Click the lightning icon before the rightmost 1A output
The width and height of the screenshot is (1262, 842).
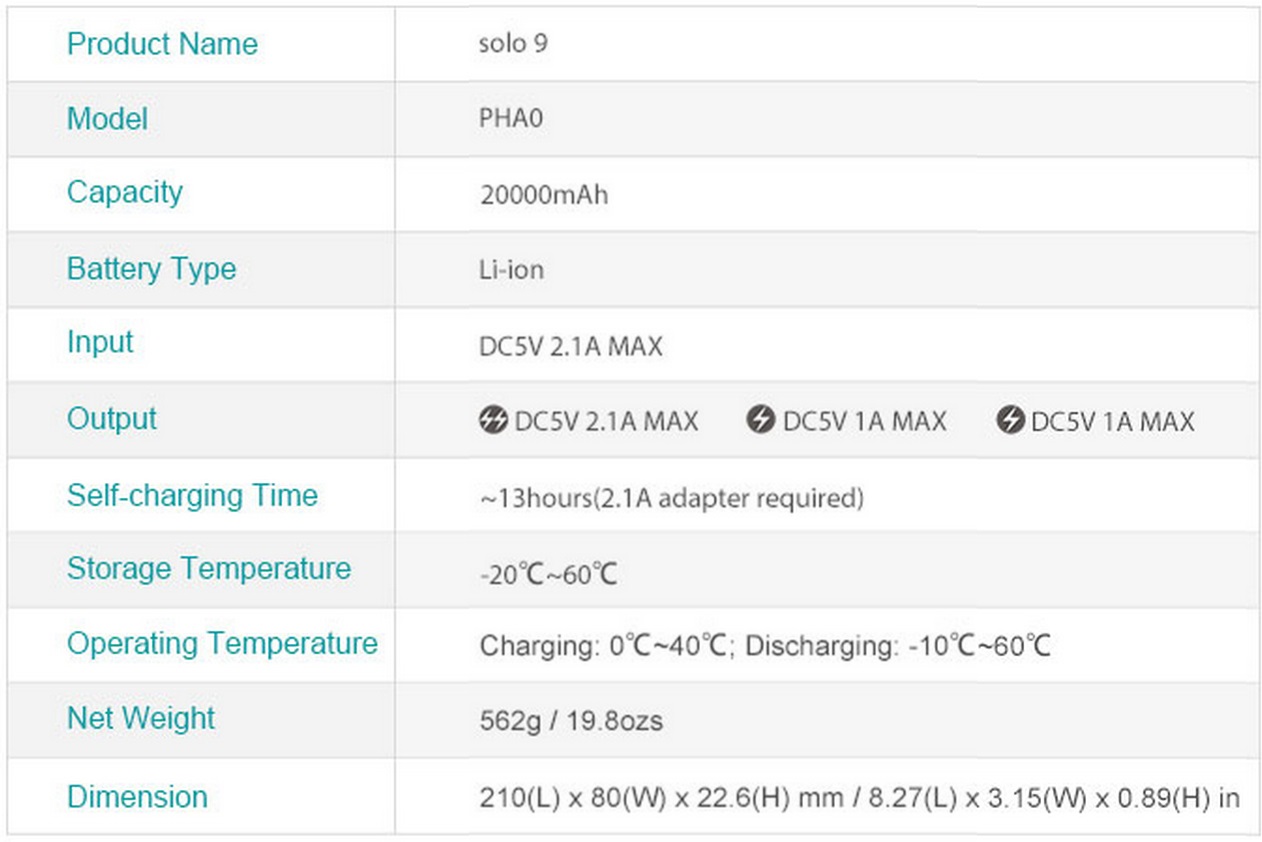pos(1010,420)
